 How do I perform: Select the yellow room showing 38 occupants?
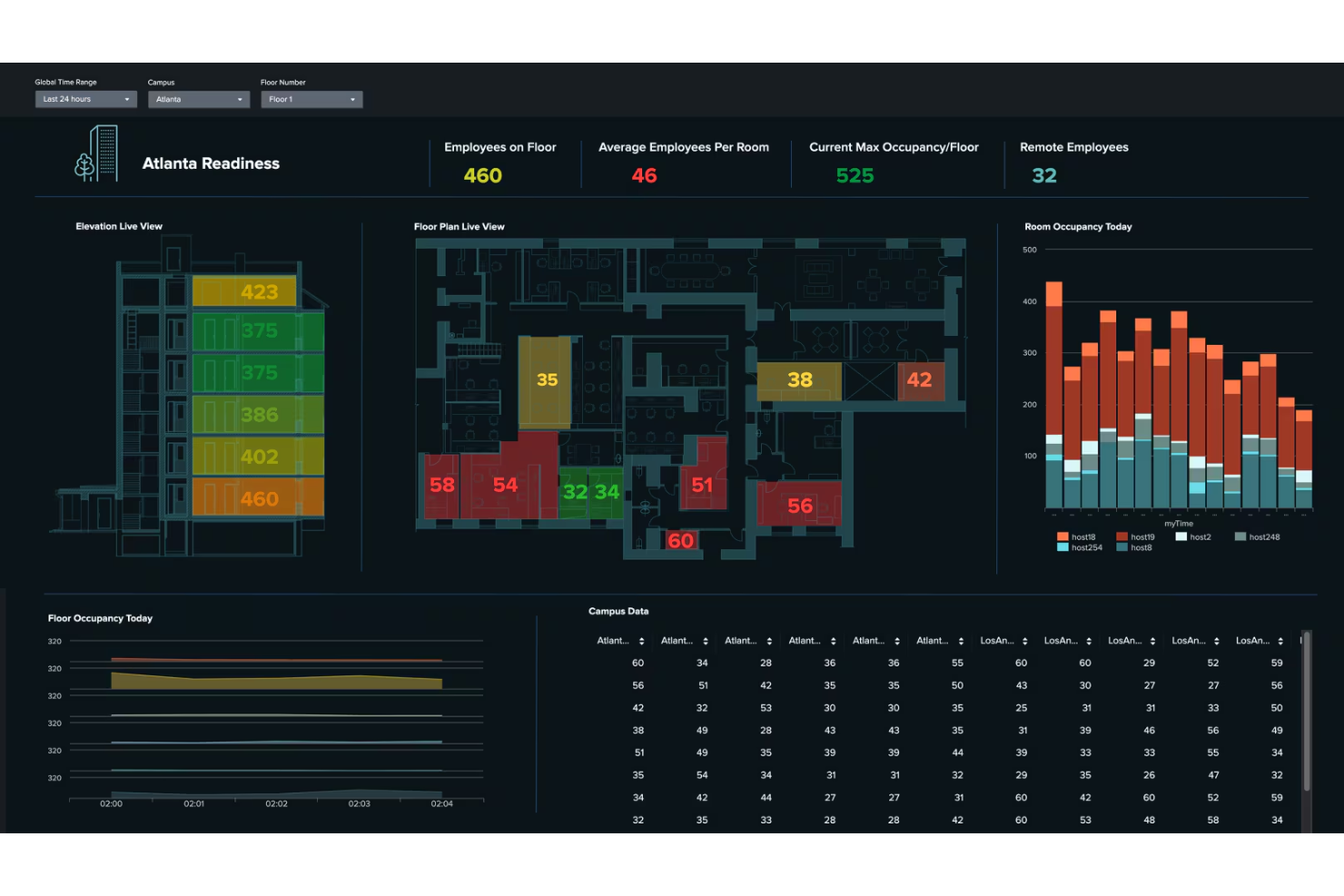point(798,379)
